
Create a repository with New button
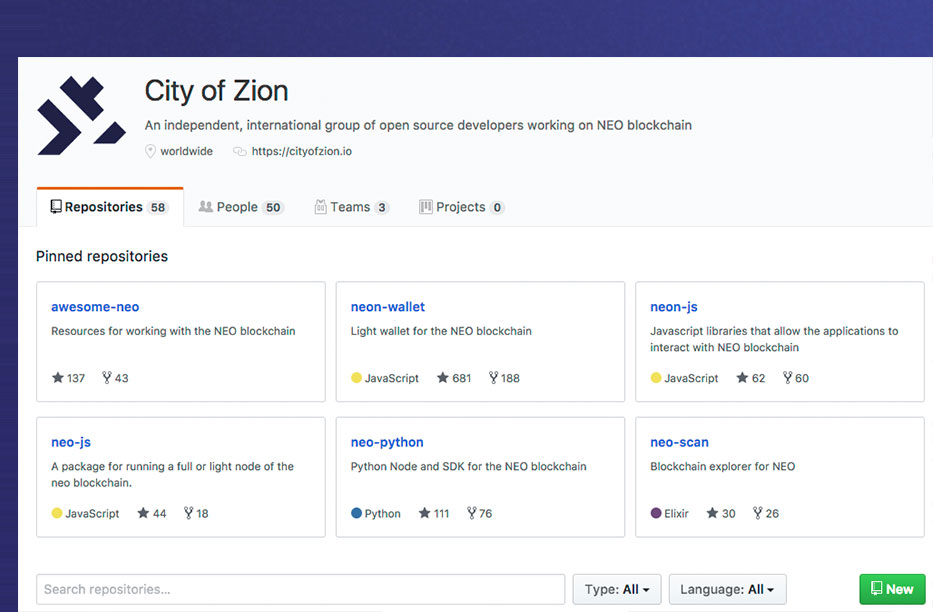[x=892, y=589]
